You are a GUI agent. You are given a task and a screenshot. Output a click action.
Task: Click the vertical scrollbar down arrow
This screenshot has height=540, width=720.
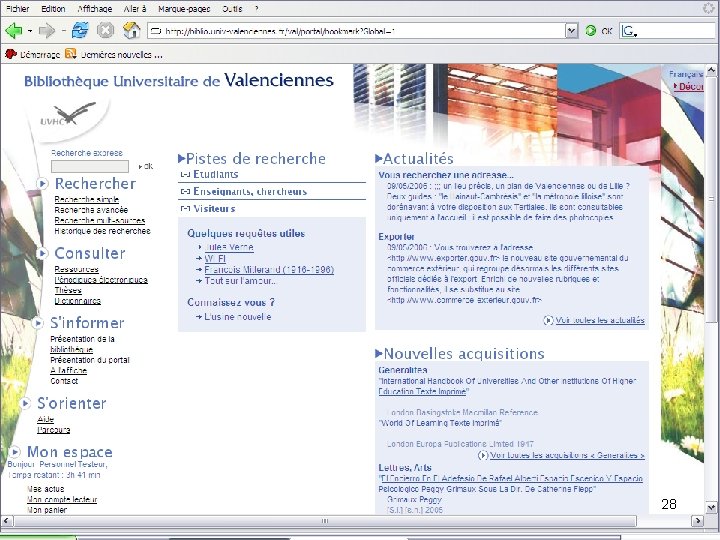(x=711, y=507)
